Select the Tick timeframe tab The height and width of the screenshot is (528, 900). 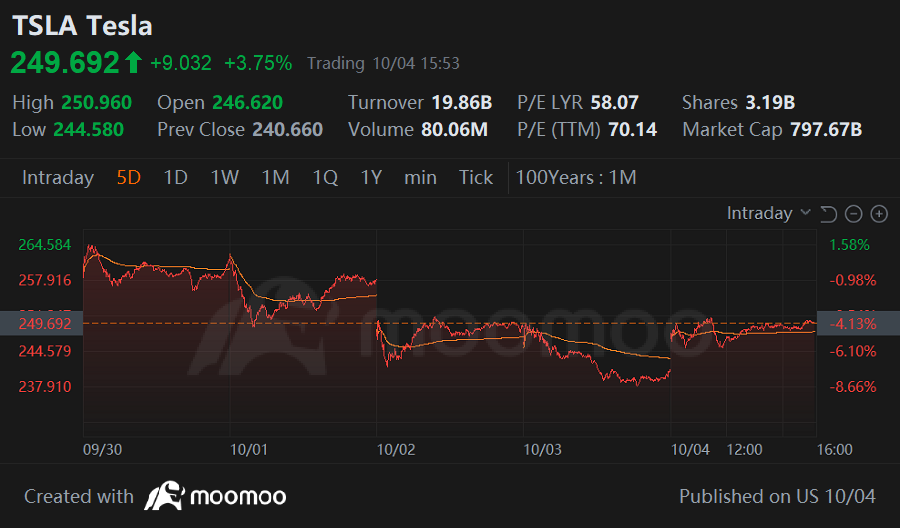tap(476, 177)
